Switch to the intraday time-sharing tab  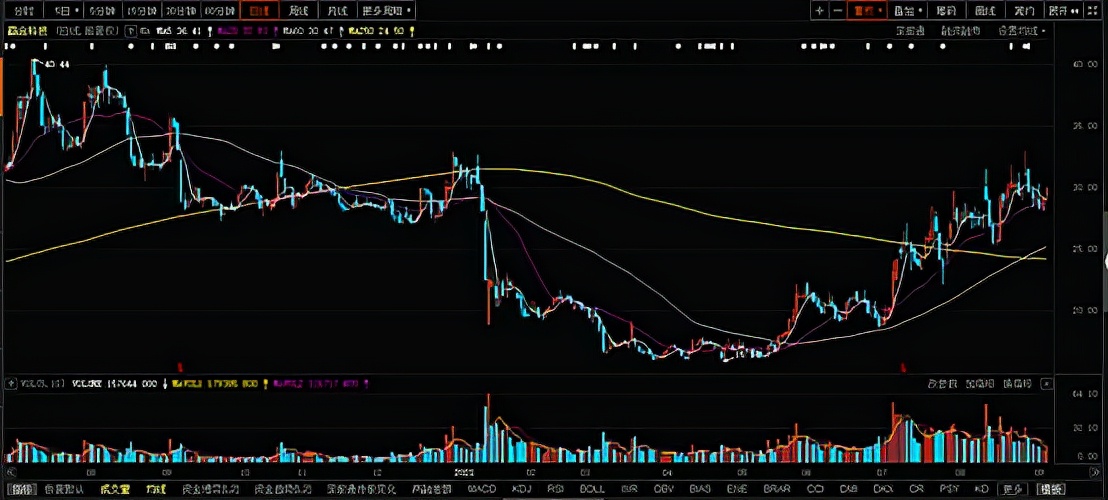(23, 11)
